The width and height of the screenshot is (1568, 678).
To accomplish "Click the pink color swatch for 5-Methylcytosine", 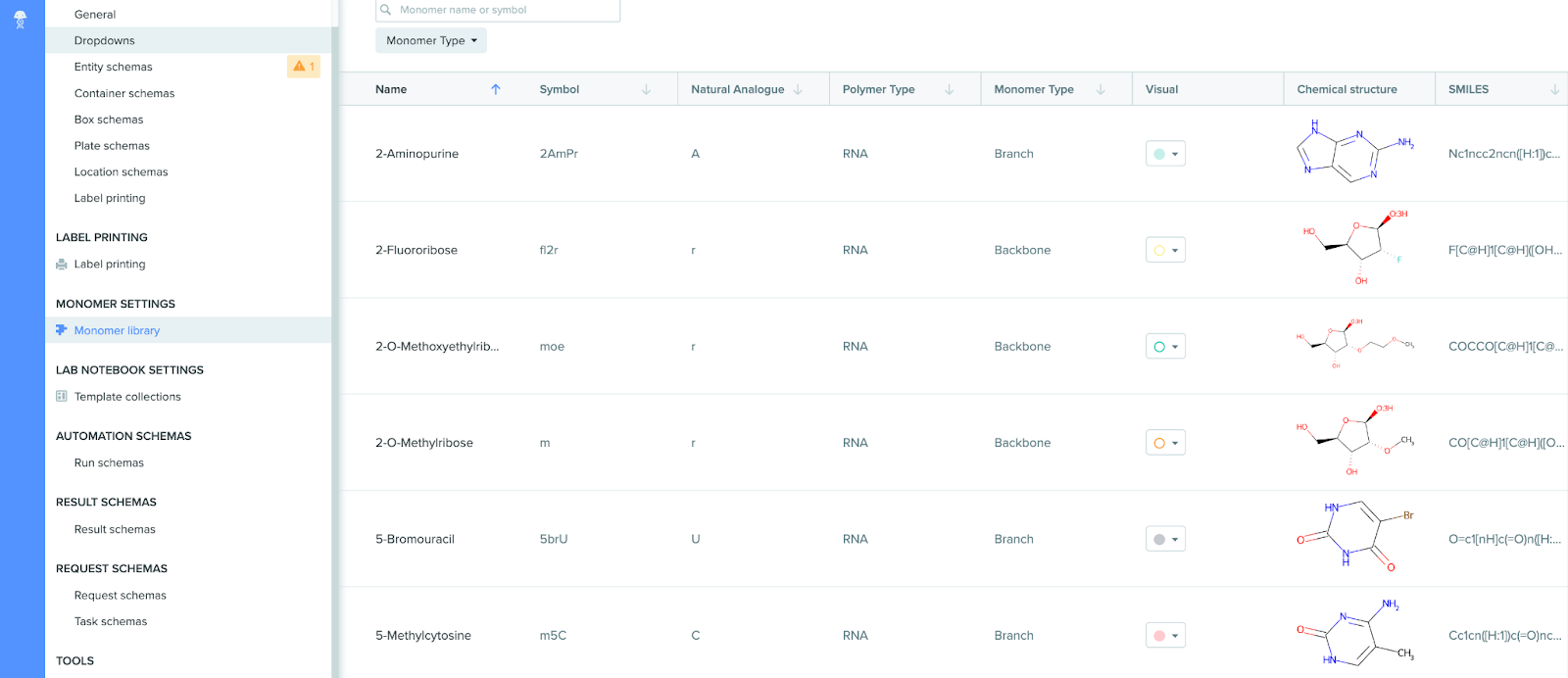I will 1160,636.
